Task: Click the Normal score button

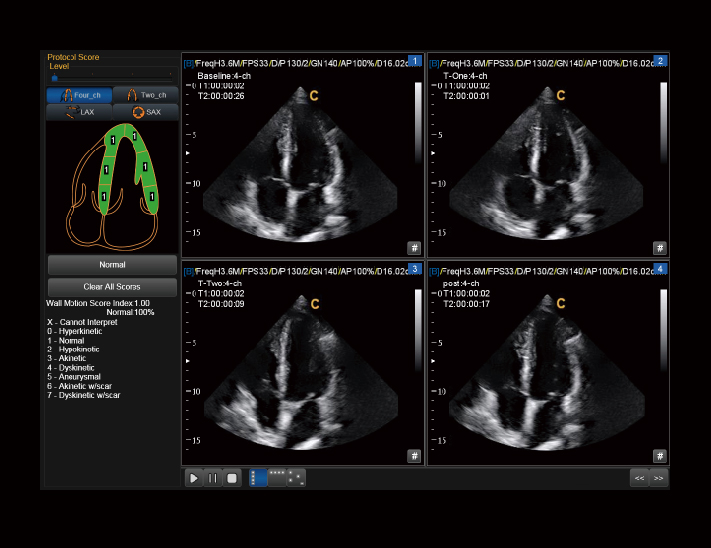Action: click(112, 265)
